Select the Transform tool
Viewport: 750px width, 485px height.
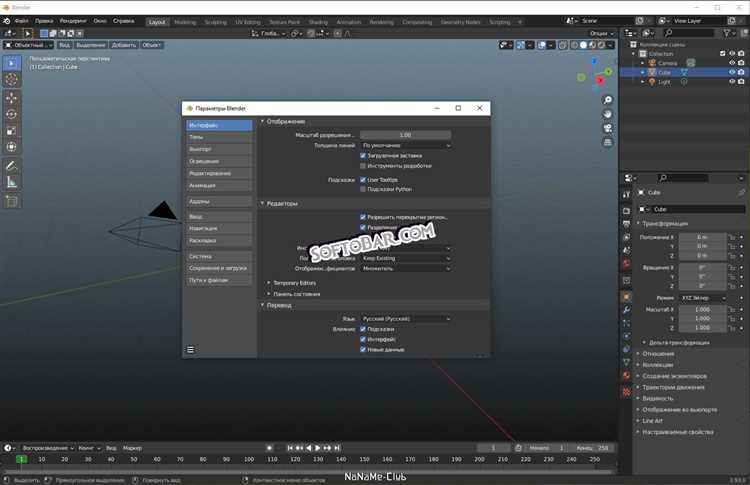12,147
